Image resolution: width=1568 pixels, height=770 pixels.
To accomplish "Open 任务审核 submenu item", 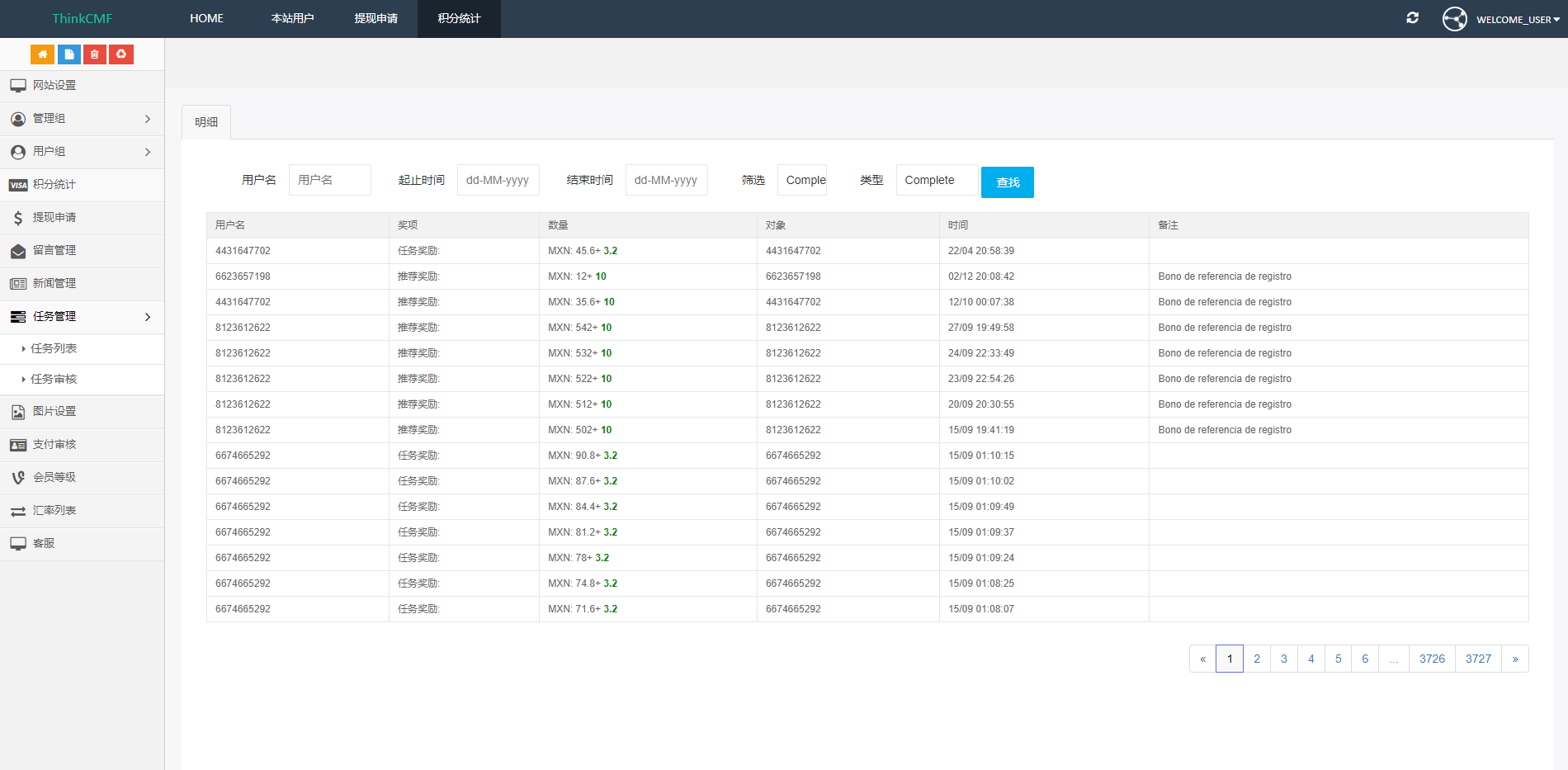I will coord(54,379).
